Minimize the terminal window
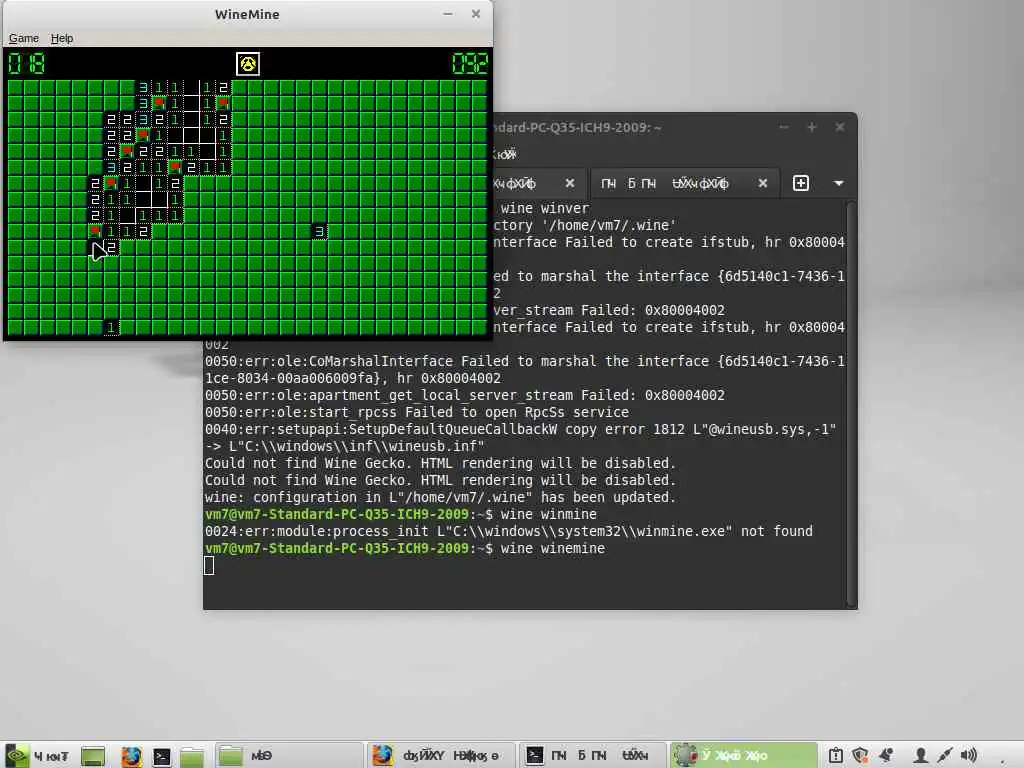The width and height of the screenshot is (1024, 768). pos(784,127)
